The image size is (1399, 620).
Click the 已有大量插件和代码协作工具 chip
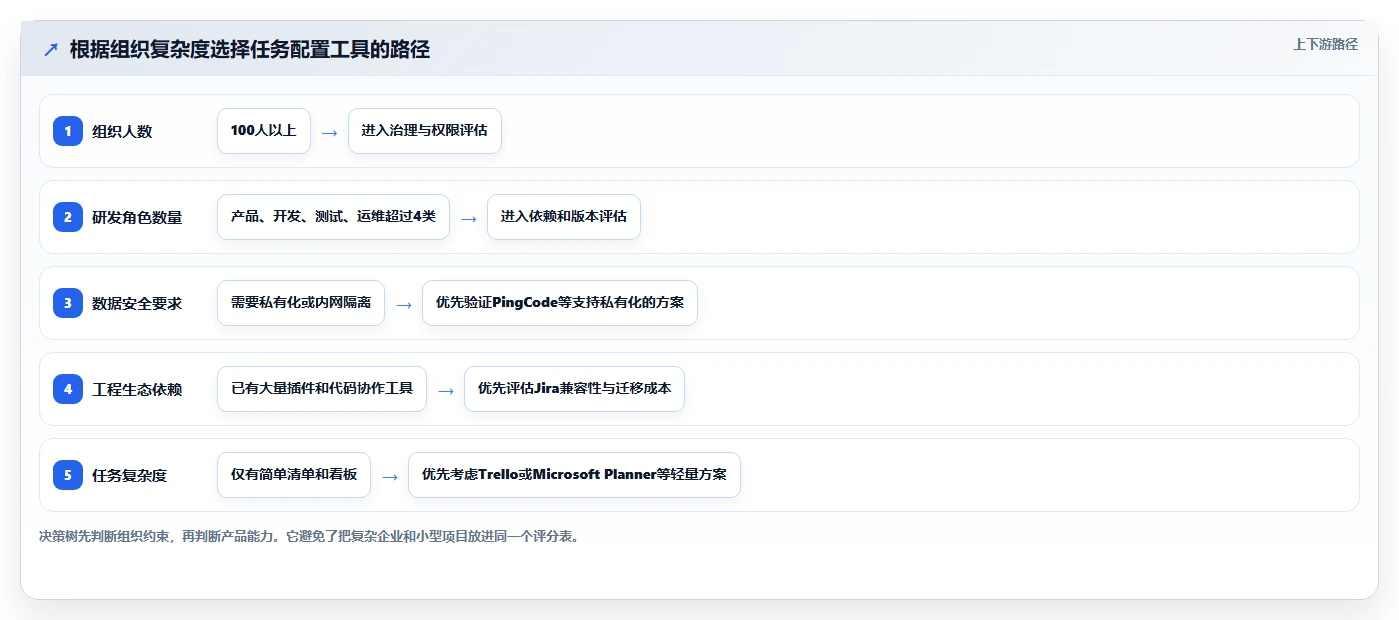pos(322,389)
